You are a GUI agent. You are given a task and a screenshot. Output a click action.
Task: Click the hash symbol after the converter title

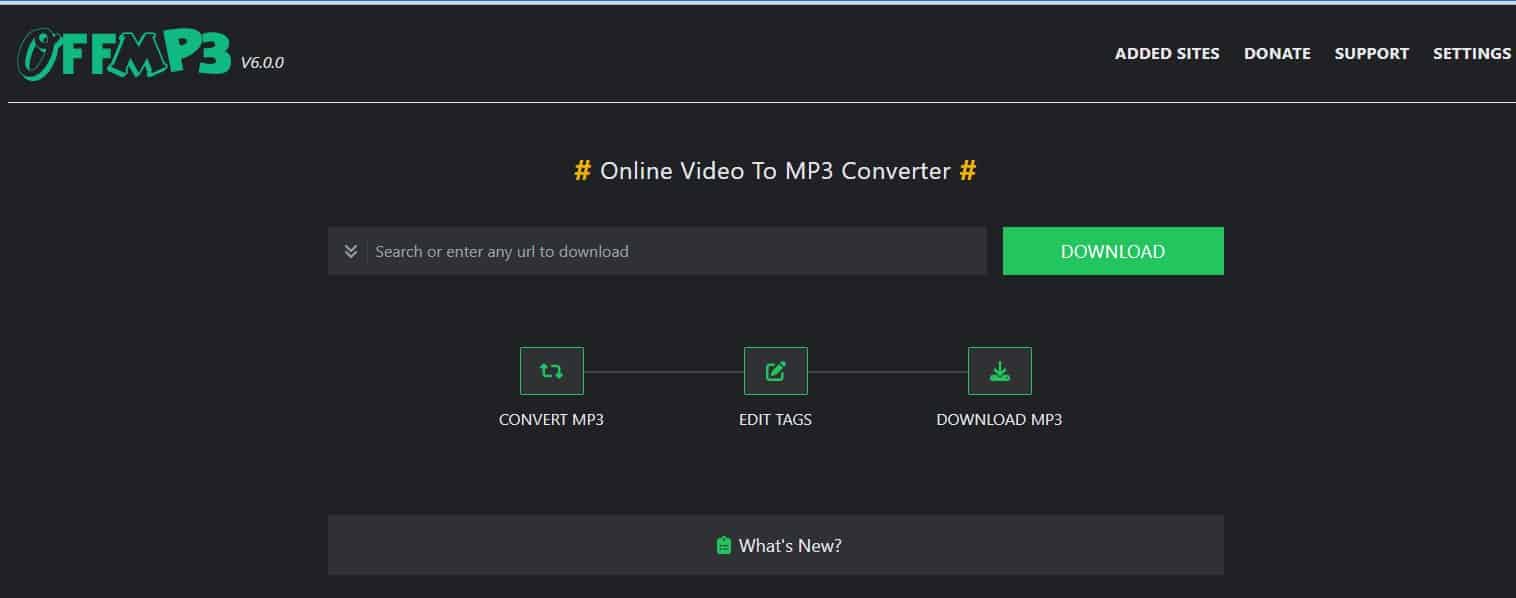967,171
